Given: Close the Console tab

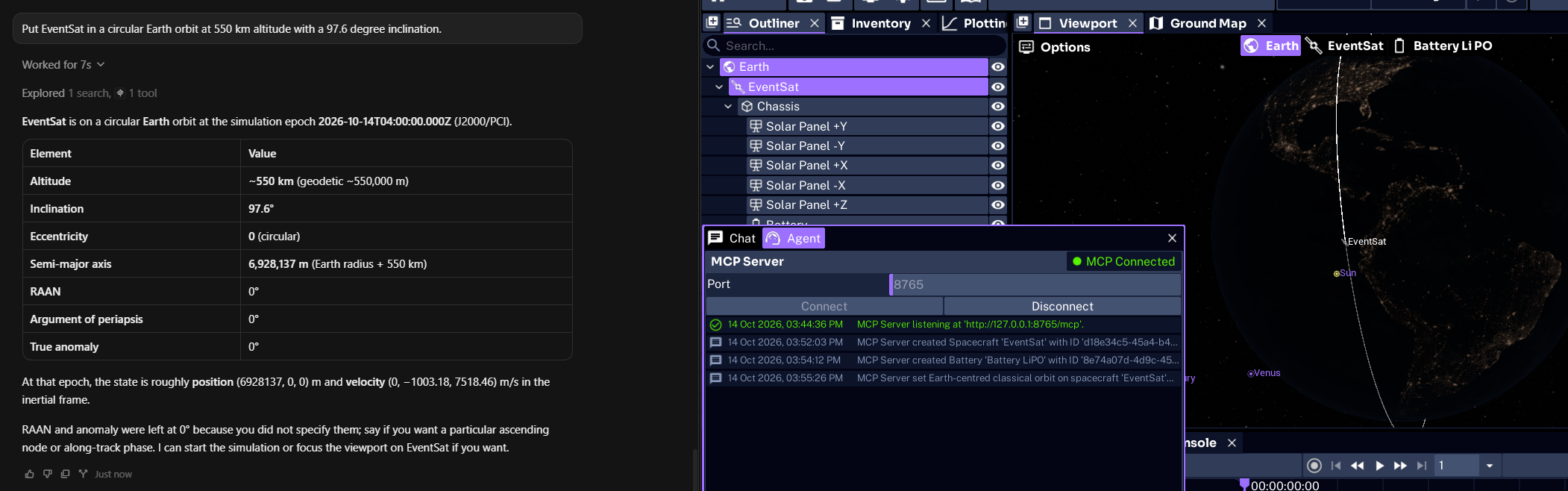Looking at the screenshot, I should point(1232,442).
